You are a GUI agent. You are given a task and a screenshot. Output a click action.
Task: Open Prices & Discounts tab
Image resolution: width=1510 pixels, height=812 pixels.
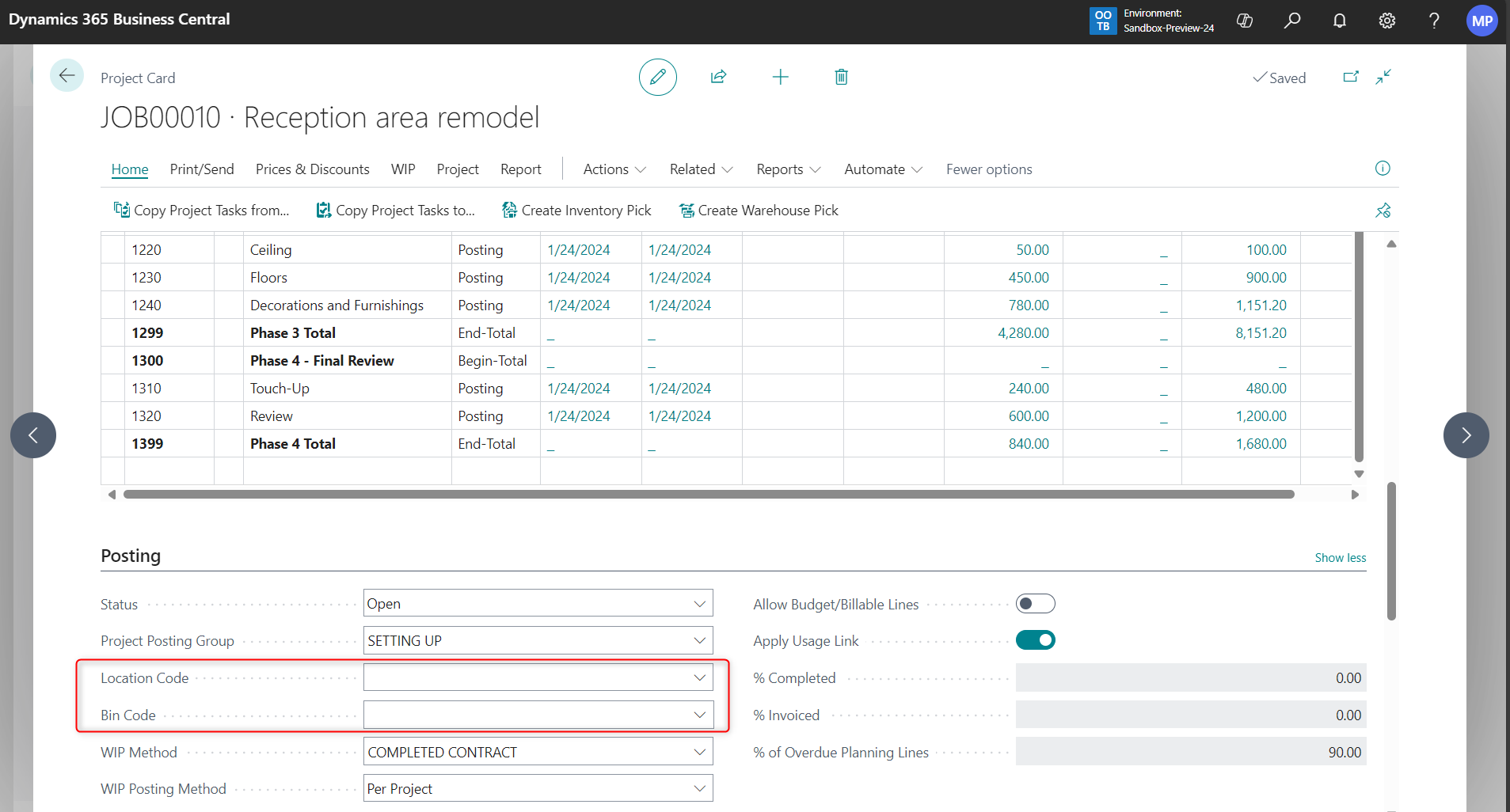(x=313, y=169)
